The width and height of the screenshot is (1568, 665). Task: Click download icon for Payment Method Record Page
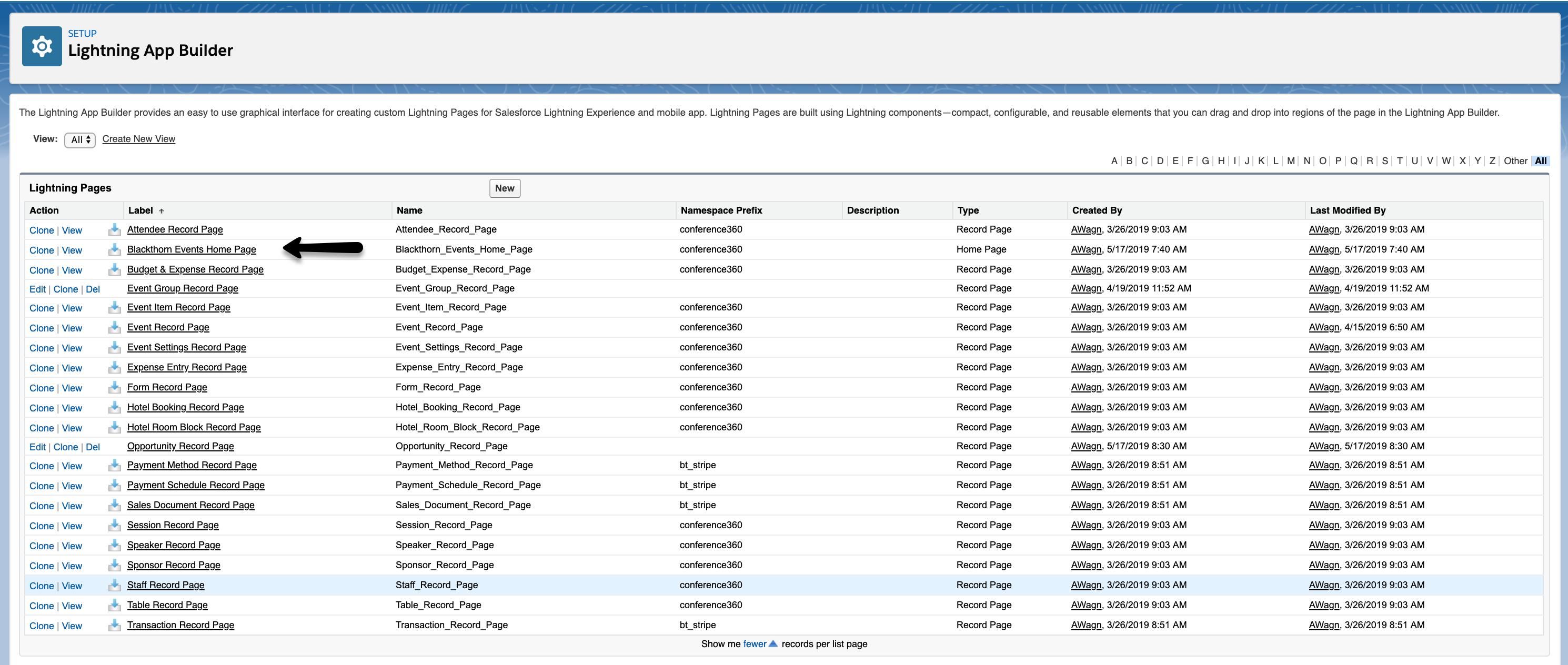pyautogui.click(x=114, y=466)
